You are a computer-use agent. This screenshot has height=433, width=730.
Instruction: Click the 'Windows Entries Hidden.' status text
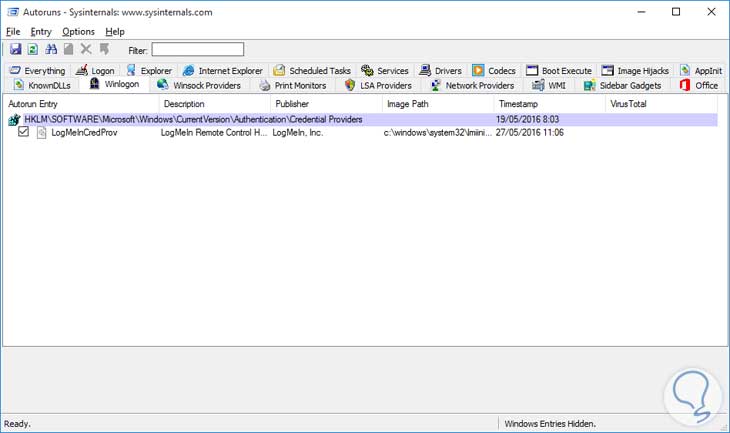[x=550, y=424]
